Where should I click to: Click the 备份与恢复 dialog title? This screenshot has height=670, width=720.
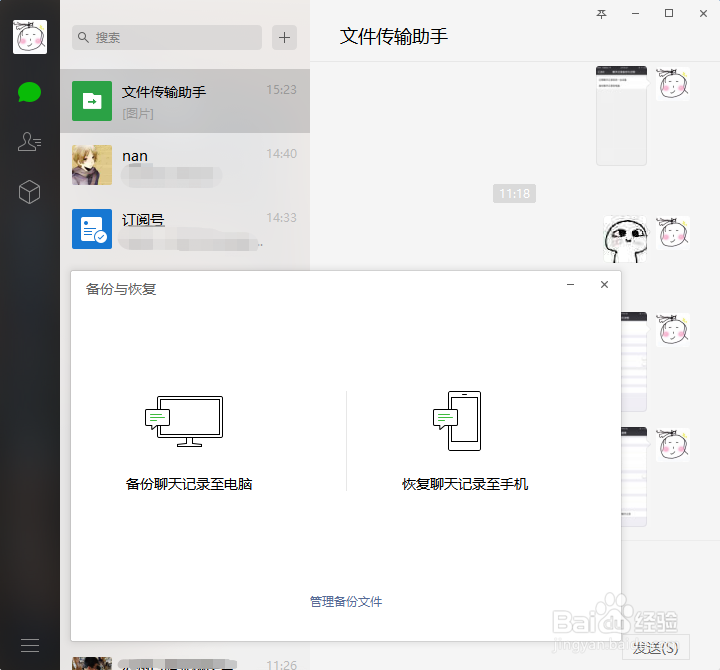121,289
